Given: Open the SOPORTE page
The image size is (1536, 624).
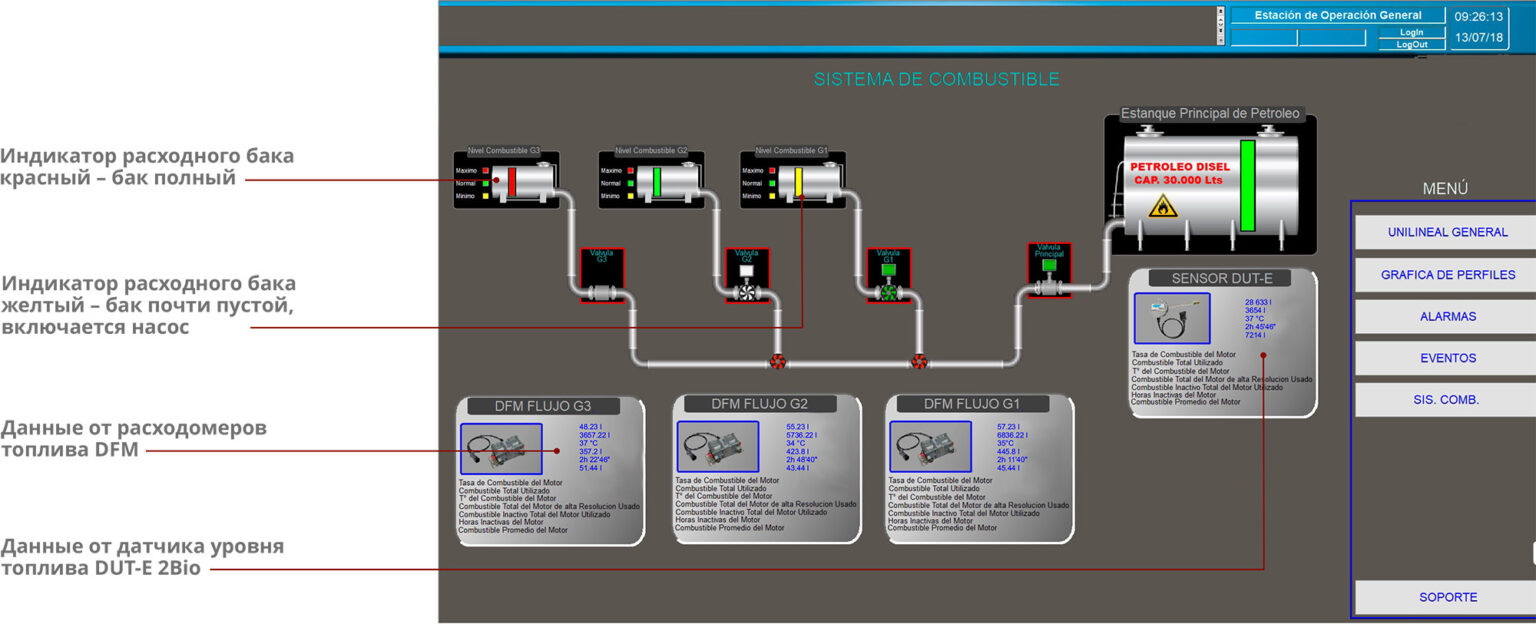Looking at the screenshot, I should [1449, 597].
